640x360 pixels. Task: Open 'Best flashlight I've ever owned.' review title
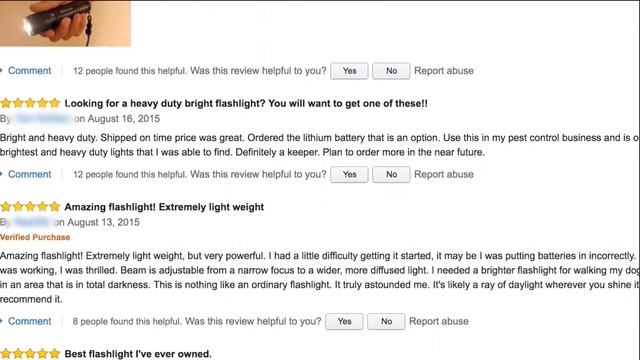[138, 354]
